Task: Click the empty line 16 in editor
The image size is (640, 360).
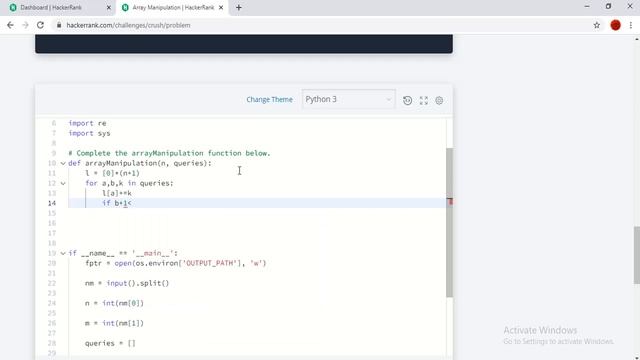Action: pyautogui.click(x=257, y=223)
